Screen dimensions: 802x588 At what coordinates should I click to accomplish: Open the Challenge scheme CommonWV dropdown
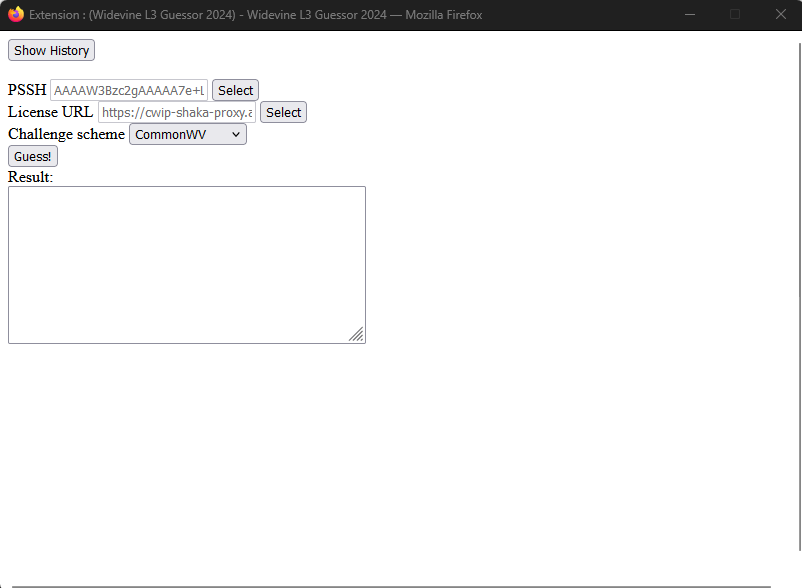click(188, 134)
